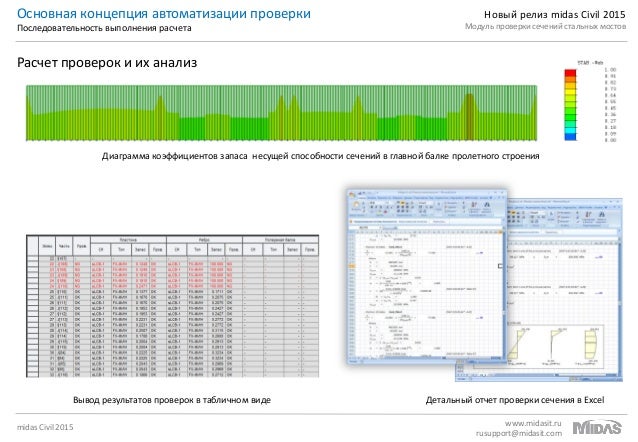
Task: Click caption 'Вывод результатов проверок в табличном виде'
Action: click(172, 400)
